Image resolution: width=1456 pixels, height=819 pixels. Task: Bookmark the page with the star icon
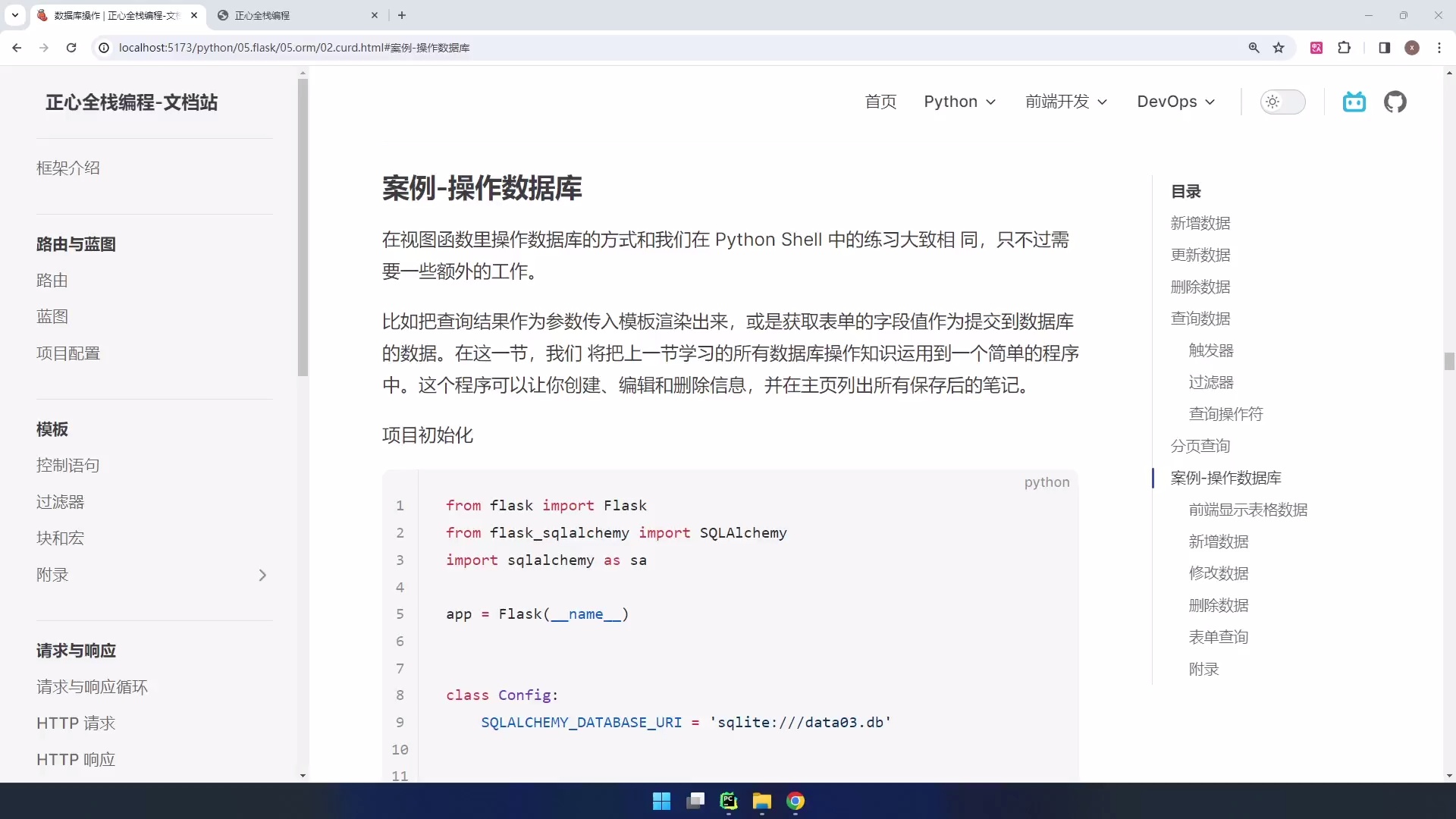coord(1279,47)
